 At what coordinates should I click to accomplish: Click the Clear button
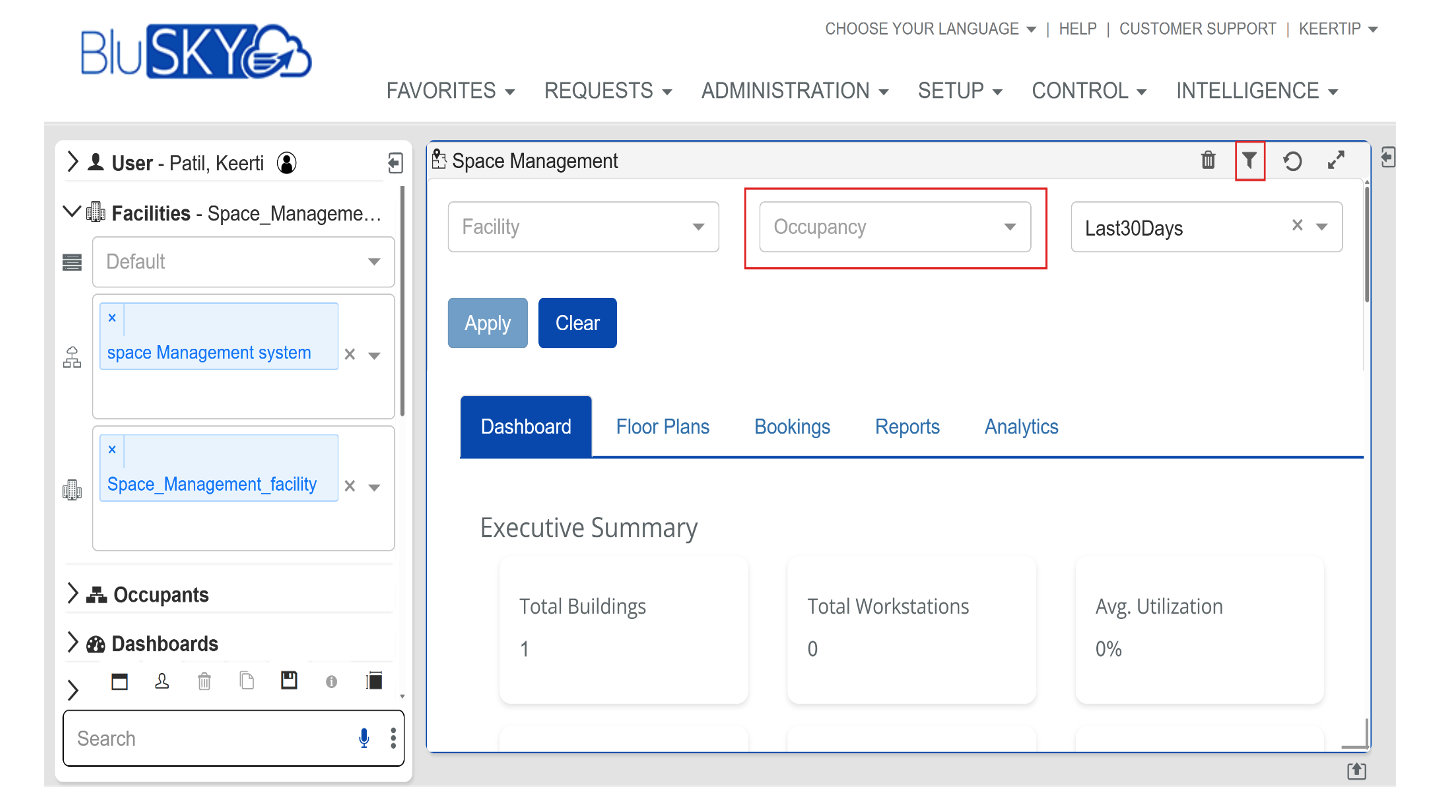[577, 323]
